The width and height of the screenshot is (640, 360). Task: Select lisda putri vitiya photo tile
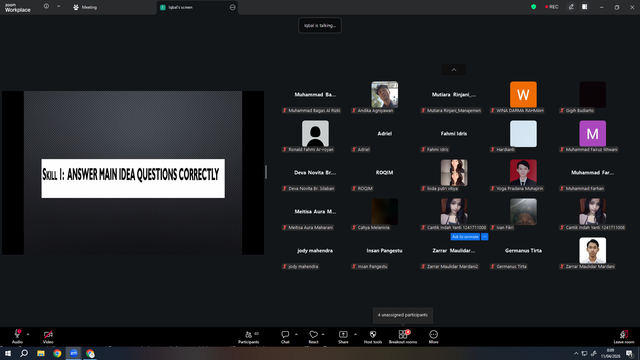click(454, 173)
